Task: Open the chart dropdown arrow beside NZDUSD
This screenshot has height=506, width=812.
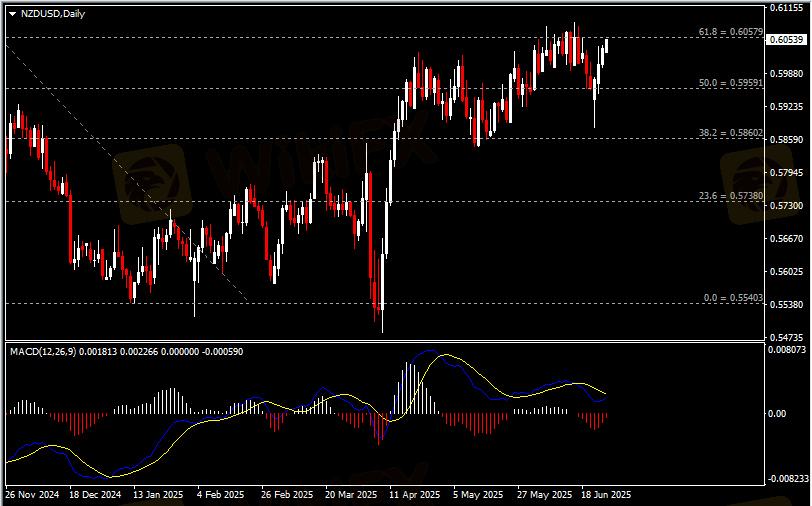Action: [x=12, y=15]
